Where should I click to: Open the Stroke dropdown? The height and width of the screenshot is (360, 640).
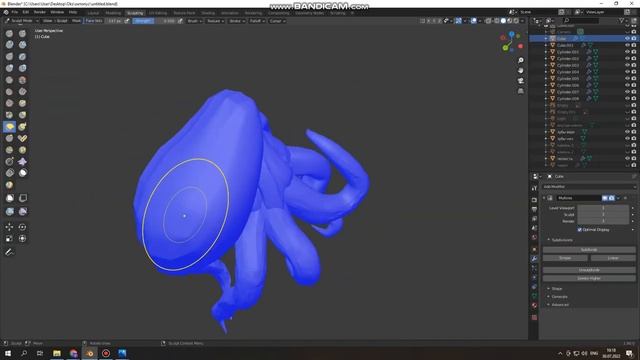pos(236,21)
